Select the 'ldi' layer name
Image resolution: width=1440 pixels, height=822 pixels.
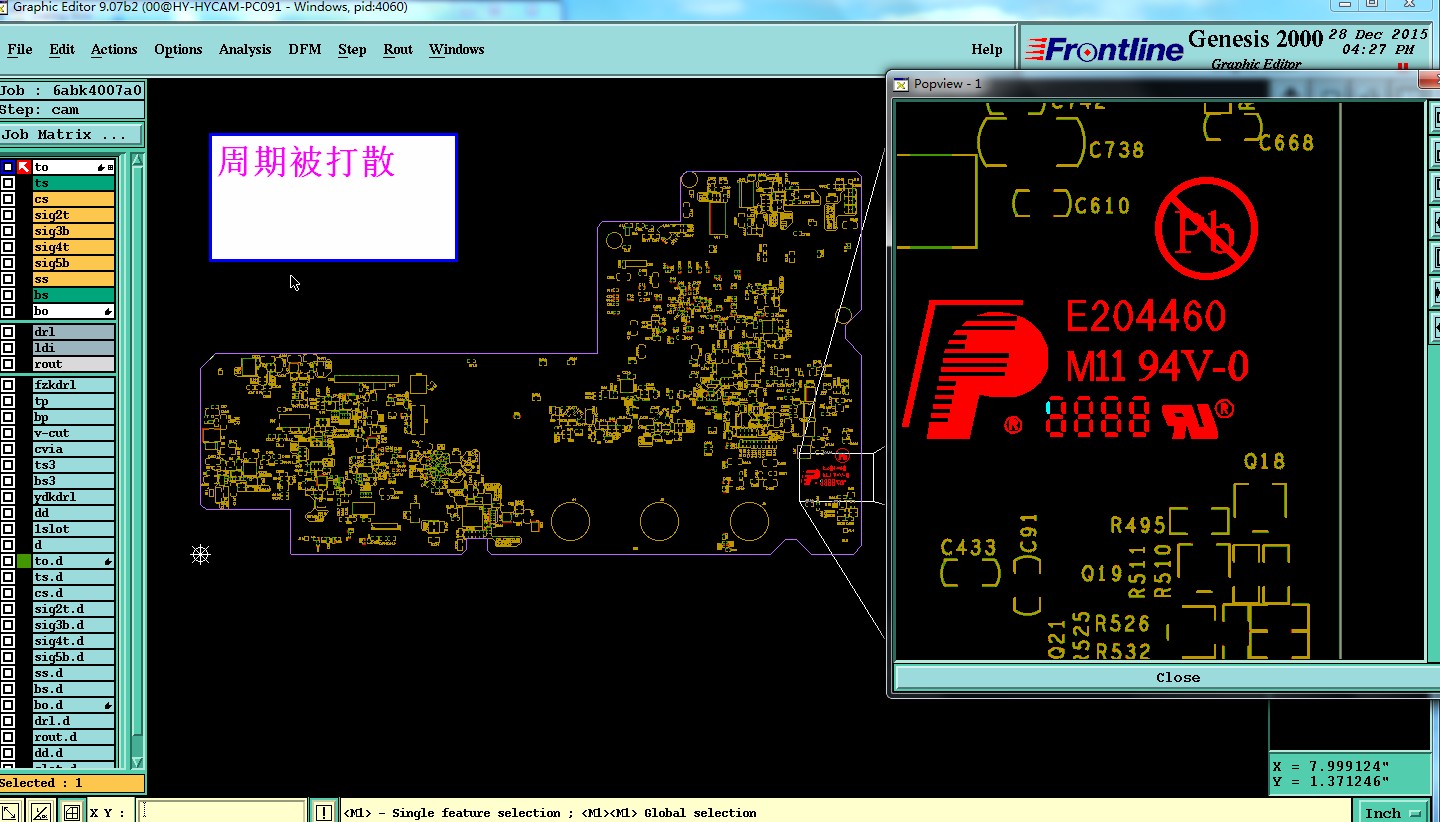coord(73,348)
